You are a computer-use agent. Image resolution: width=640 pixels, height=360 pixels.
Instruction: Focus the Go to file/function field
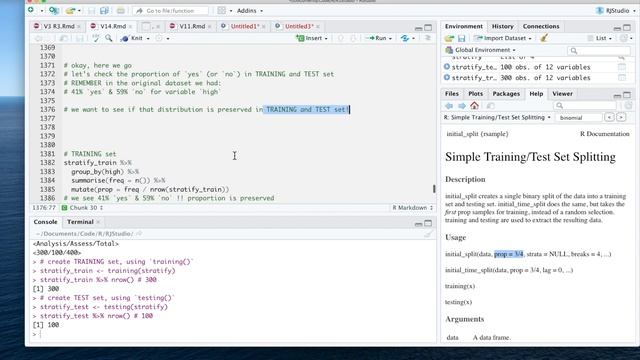[x=171, y=11]
